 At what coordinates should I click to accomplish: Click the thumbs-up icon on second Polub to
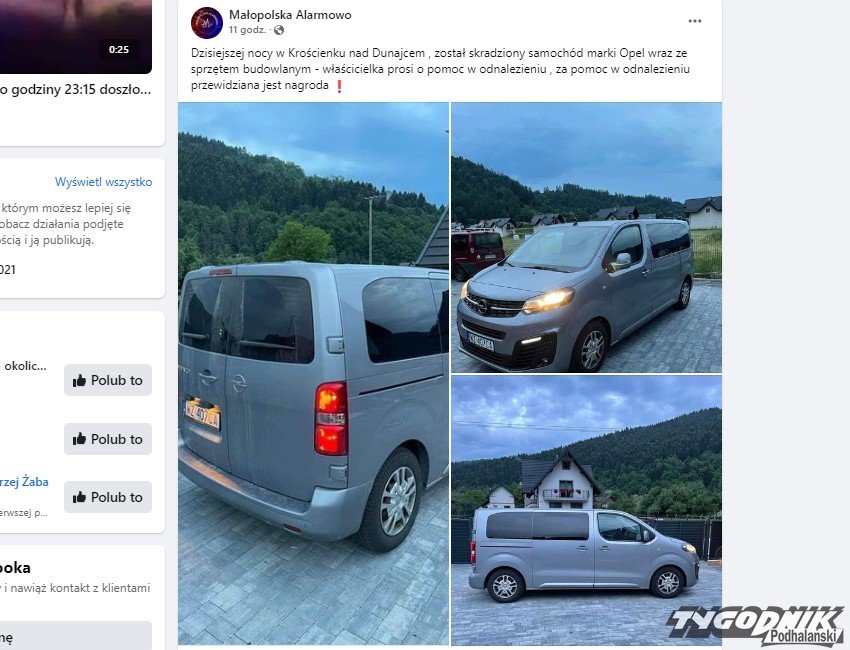[x=80, y=439]
